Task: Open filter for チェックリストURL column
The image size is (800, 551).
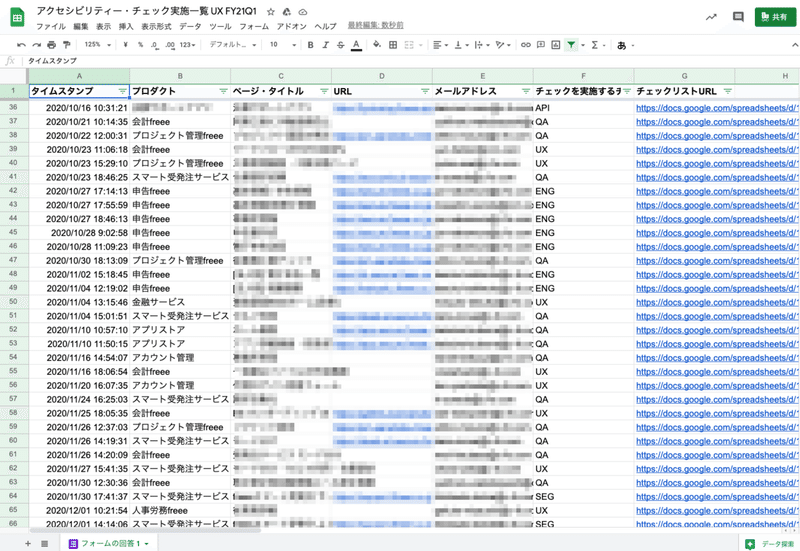Action: [728, 91]
